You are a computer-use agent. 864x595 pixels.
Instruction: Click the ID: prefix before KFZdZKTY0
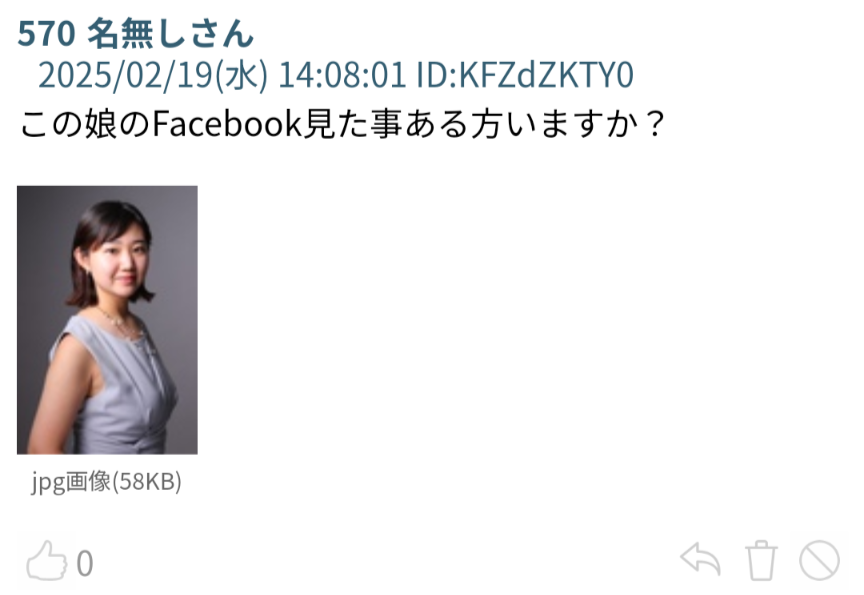pos(437,75)
